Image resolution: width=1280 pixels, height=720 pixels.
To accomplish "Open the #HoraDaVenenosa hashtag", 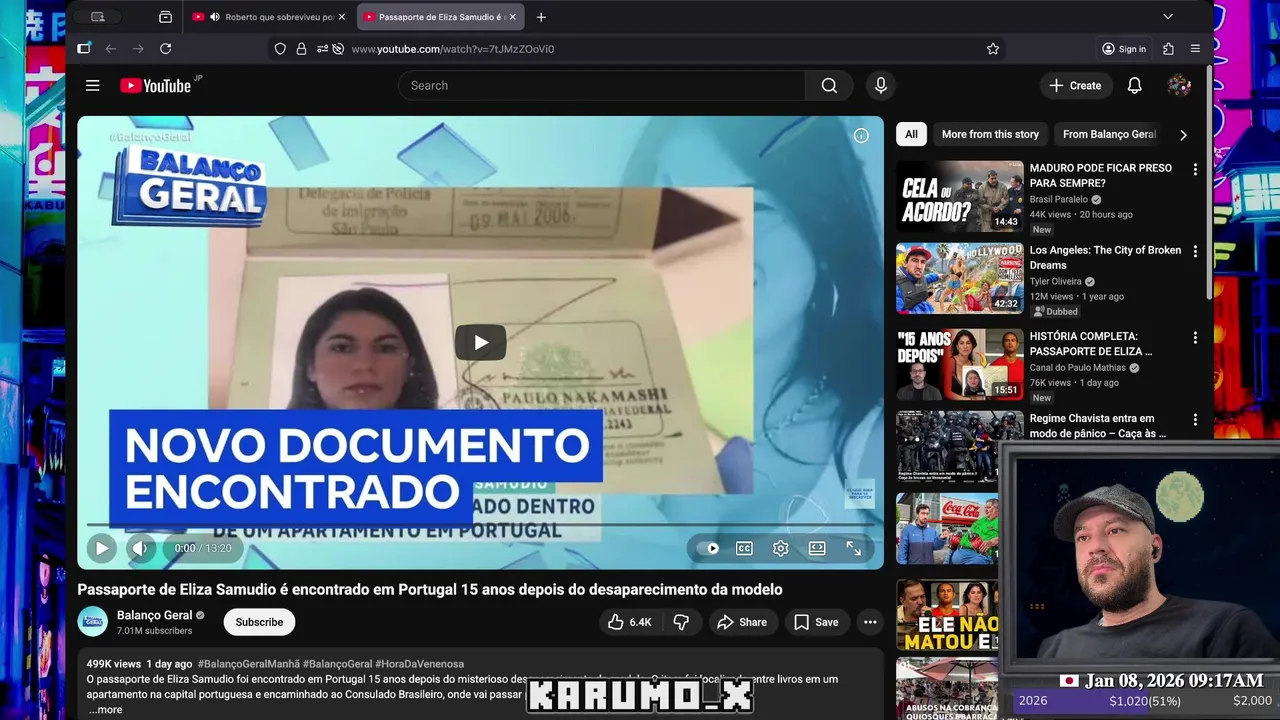I will click(420, 664).
